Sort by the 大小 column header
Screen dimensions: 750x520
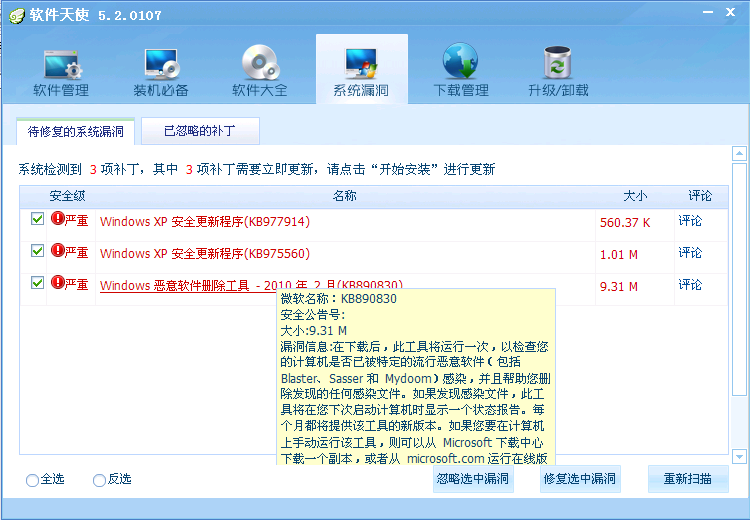(635, 196)
